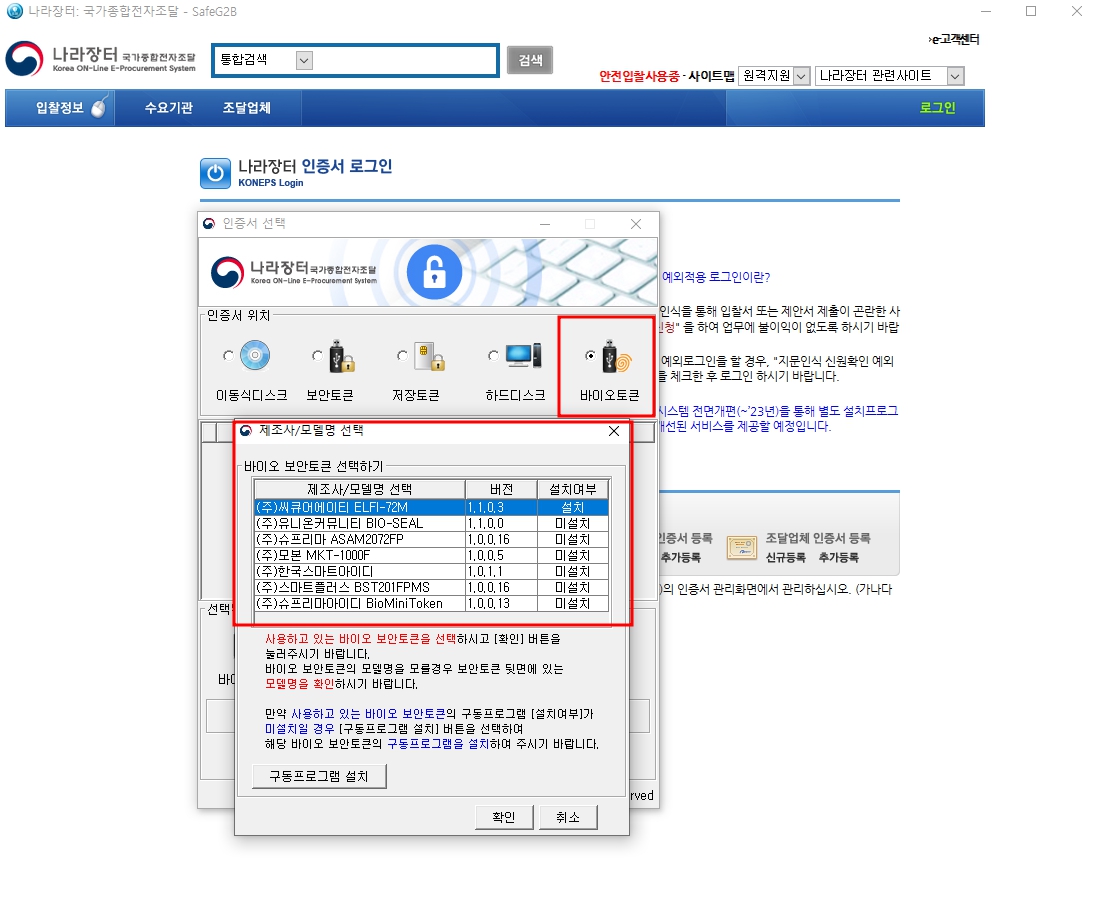Open the 수요기관 menu
Screen dimensions: 1097x901
point(169,108)
